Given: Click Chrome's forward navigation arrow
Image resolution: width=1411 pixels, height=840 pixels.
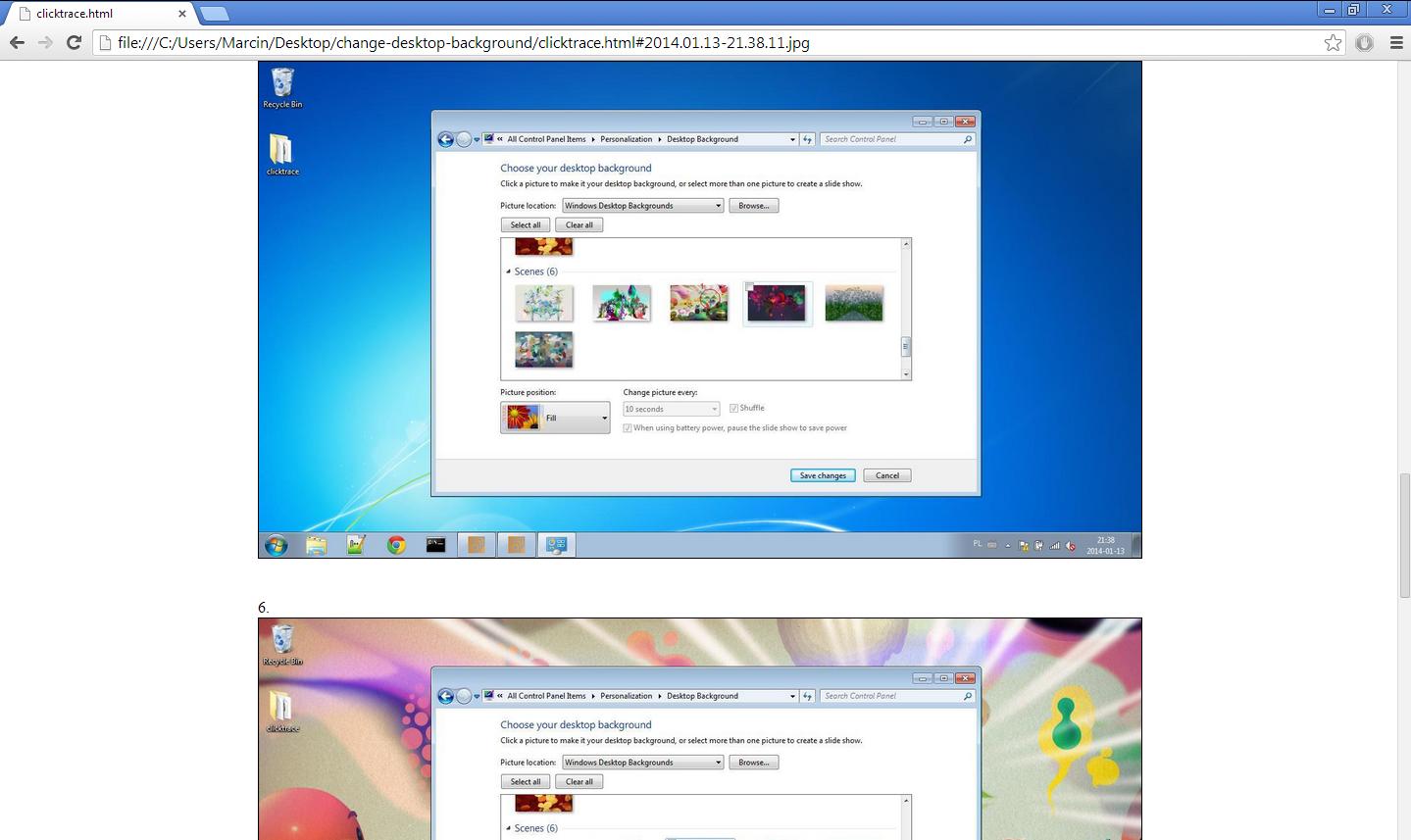Looking at the screenshot, I should [45, 42].
